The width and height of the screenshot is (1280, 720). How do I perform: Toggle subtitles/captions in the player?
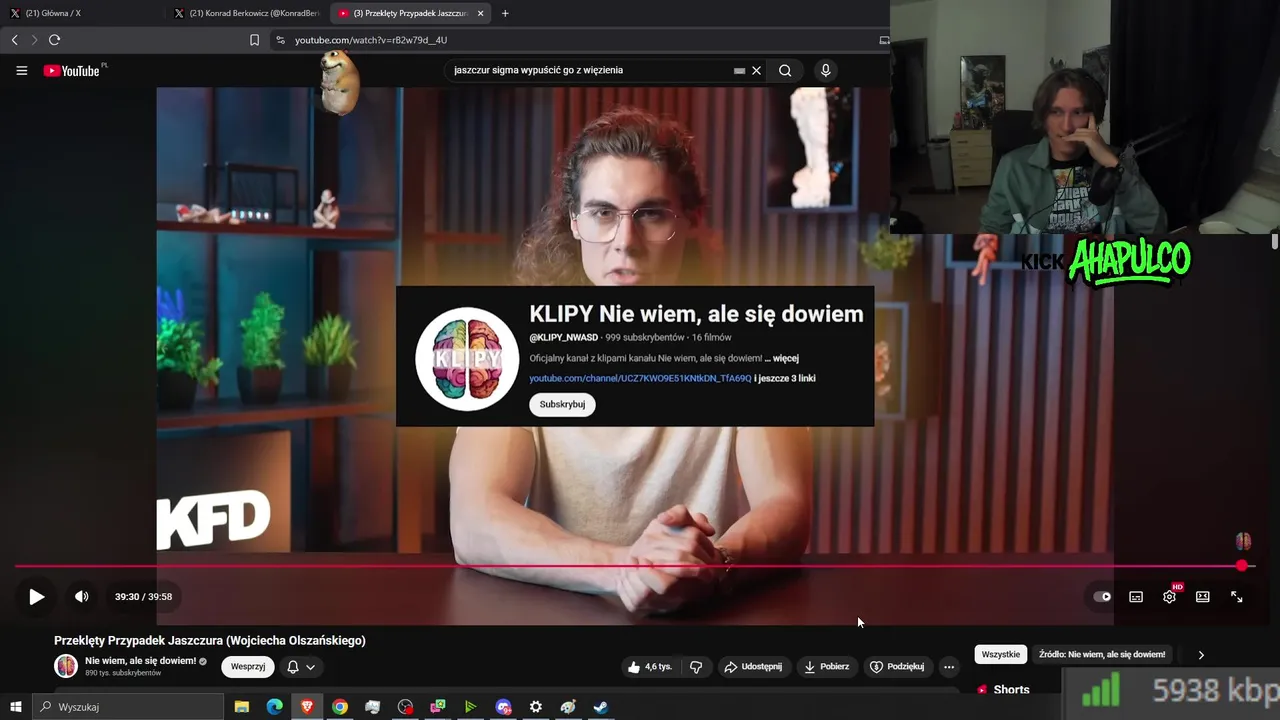tap(1136, 597)
